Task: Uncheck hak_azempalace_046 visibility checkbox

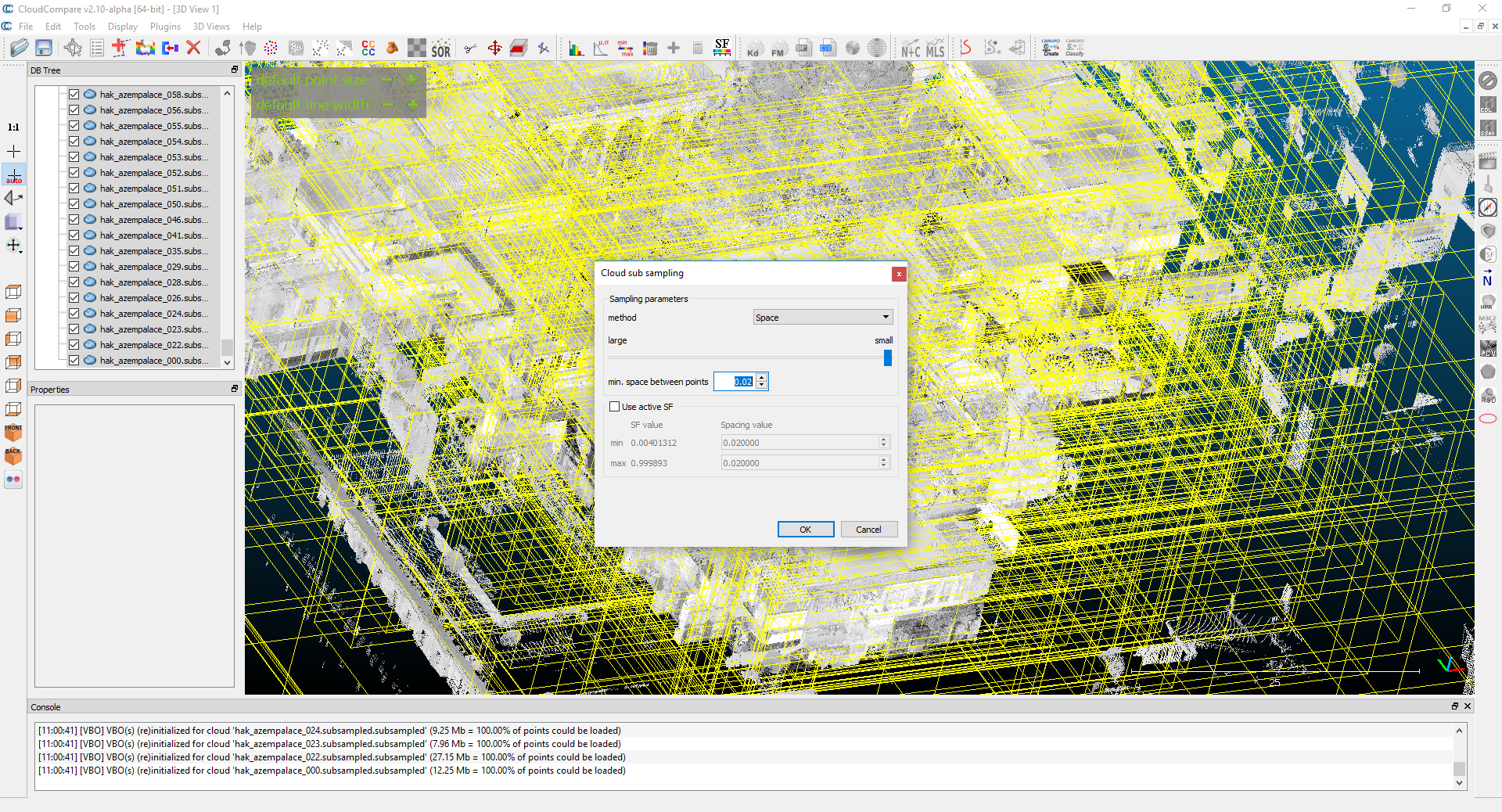Action: pos(74,220)
